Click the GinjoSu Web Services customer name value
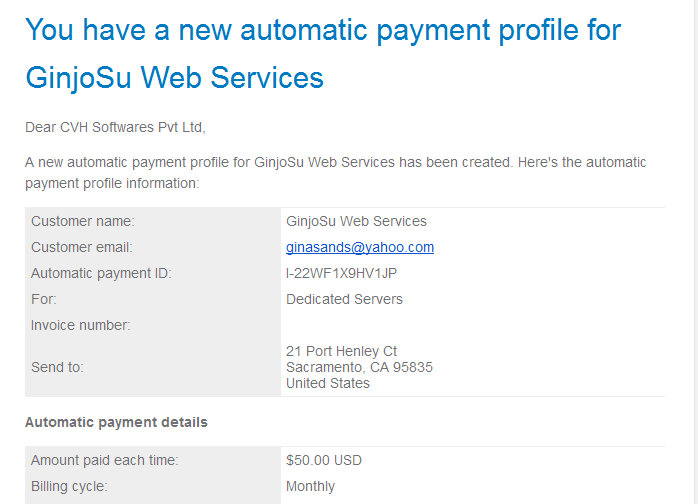 [356, 221]
